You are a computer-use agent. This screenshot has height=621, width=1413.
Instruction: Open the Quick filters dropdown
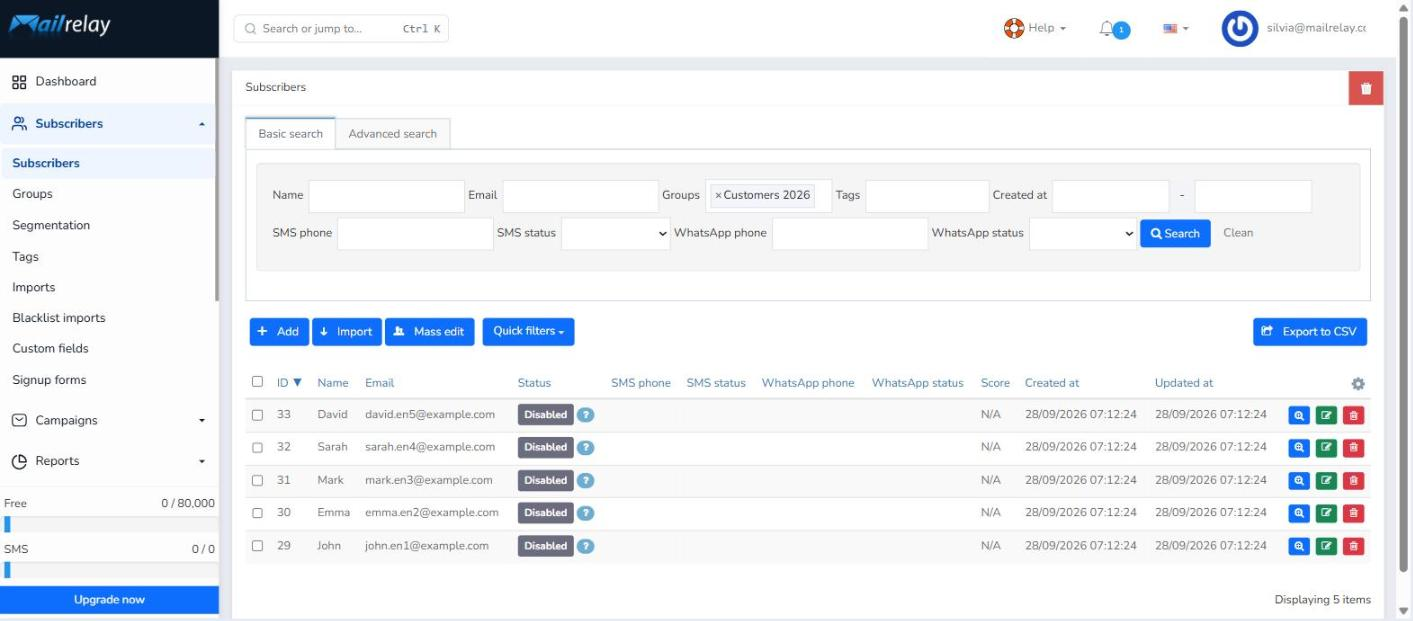click(528, 332)
